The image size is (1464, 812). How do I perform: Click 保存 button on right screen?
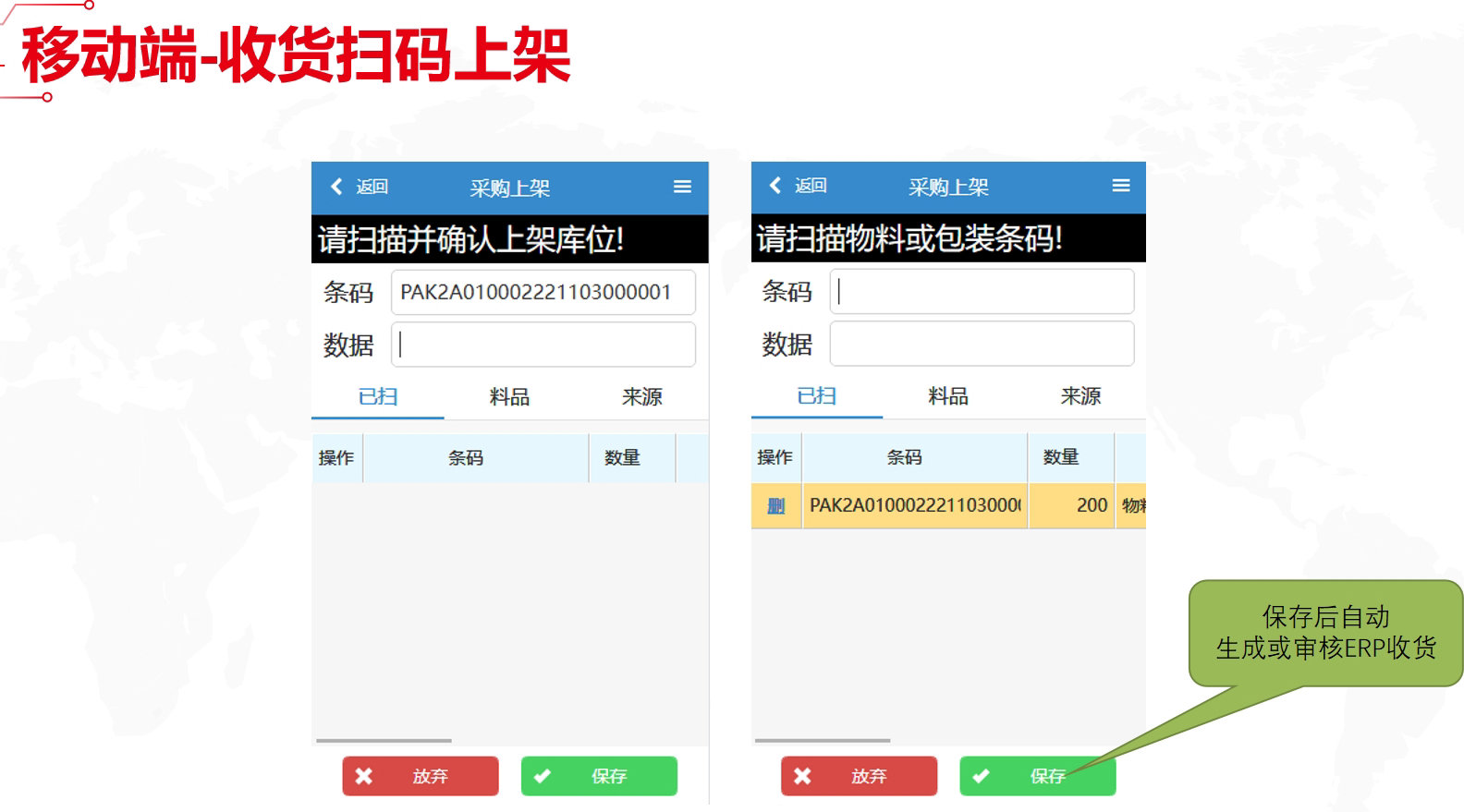point(1037,776)
